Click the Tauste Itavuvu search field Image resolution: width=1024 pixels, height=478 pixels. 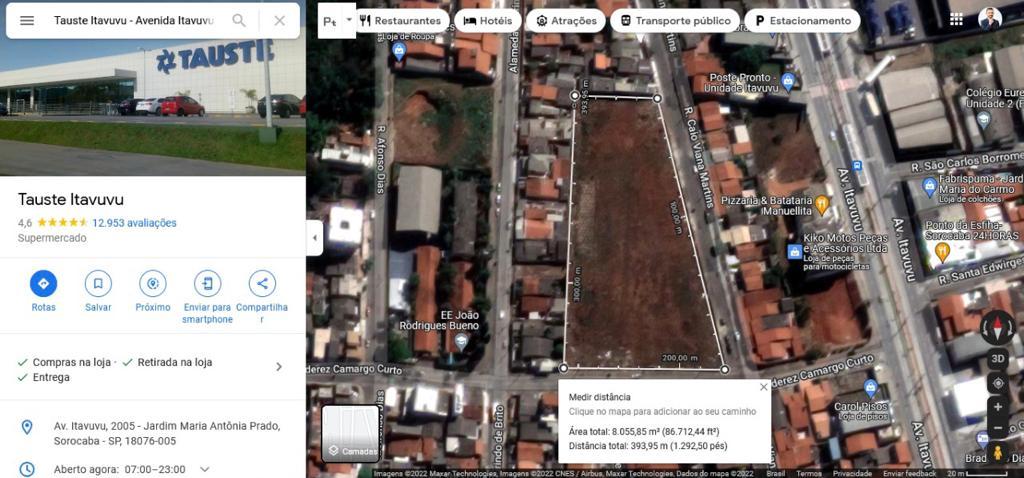click(x=134, y=20)
